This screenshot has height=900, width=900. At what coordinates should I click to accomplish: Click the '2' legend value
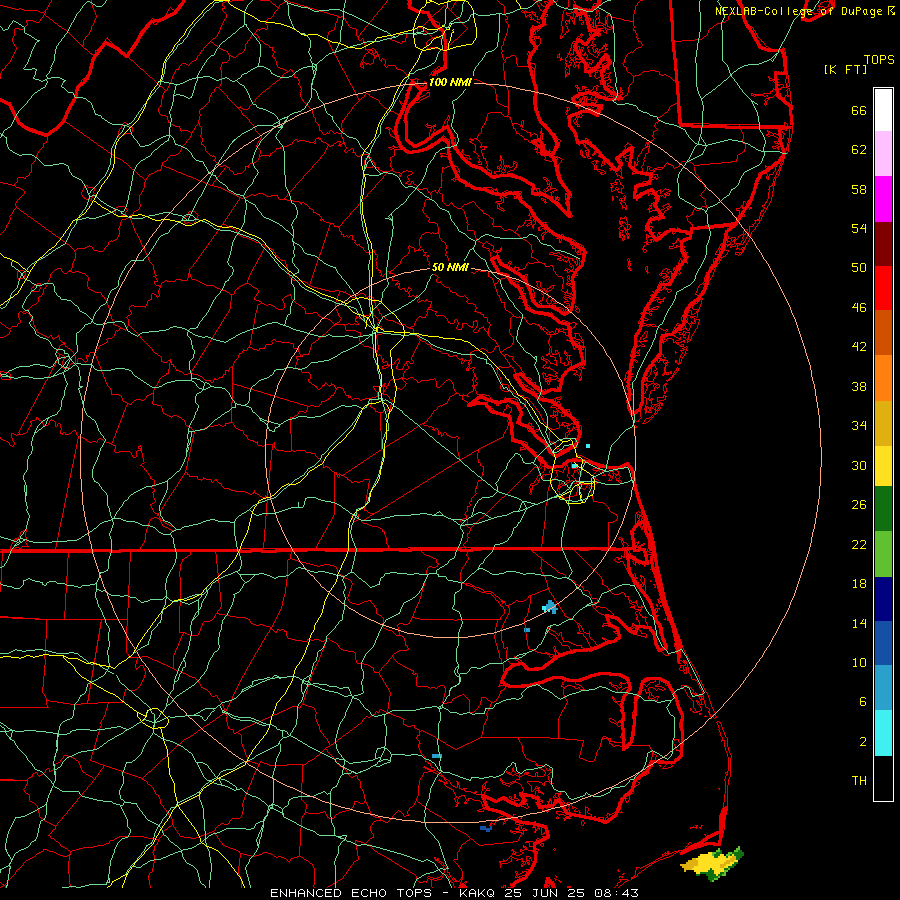coord(863,742)
